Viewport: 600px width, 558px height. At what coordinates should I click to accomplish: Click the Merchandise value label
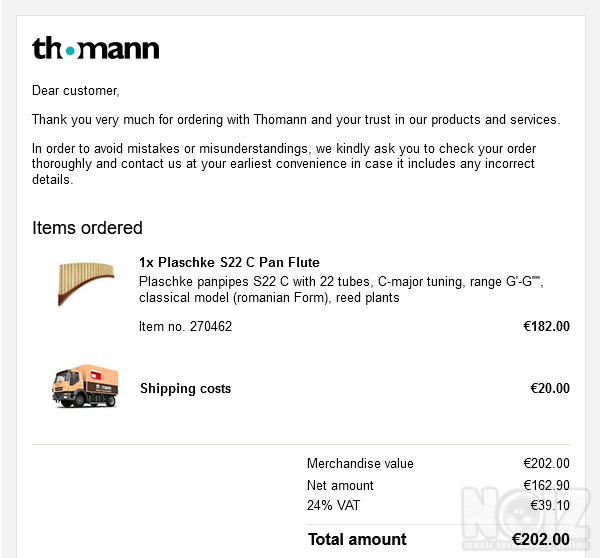click(x=360, y=463)
